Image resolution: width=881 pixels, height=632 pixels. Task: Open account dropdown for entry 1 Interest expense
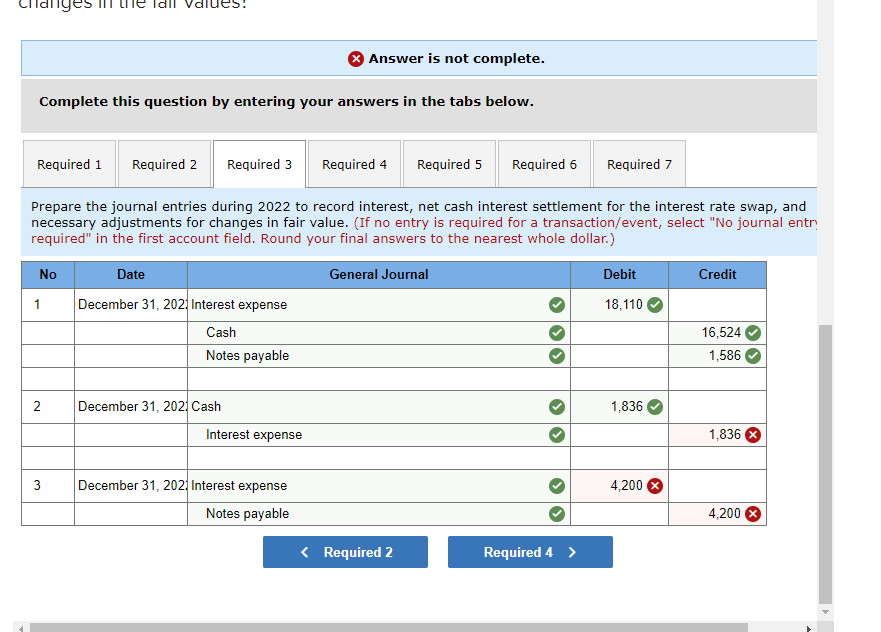(379, 304)
